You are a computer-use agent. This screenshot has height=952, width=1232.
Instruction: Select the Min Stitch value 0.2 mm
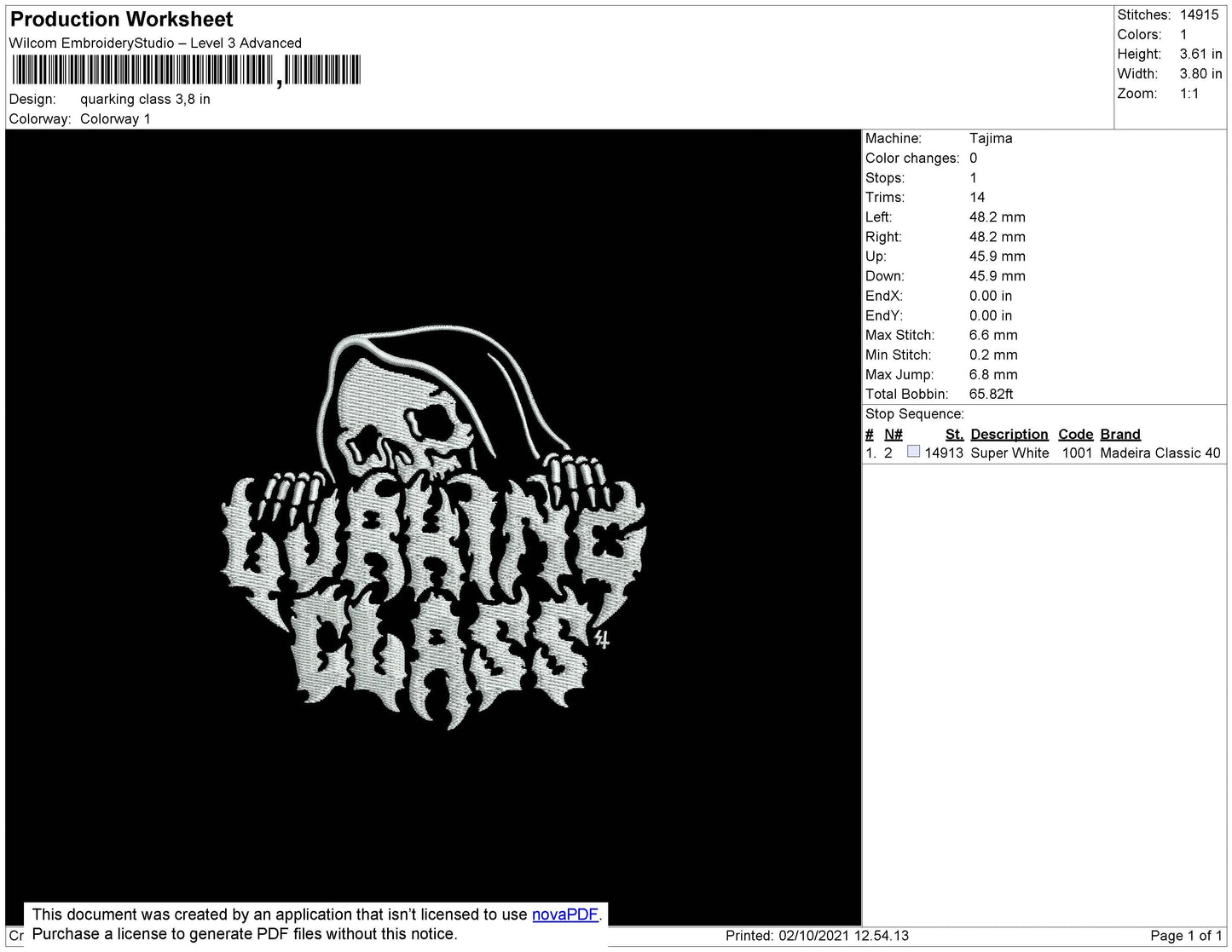point(993,355)
